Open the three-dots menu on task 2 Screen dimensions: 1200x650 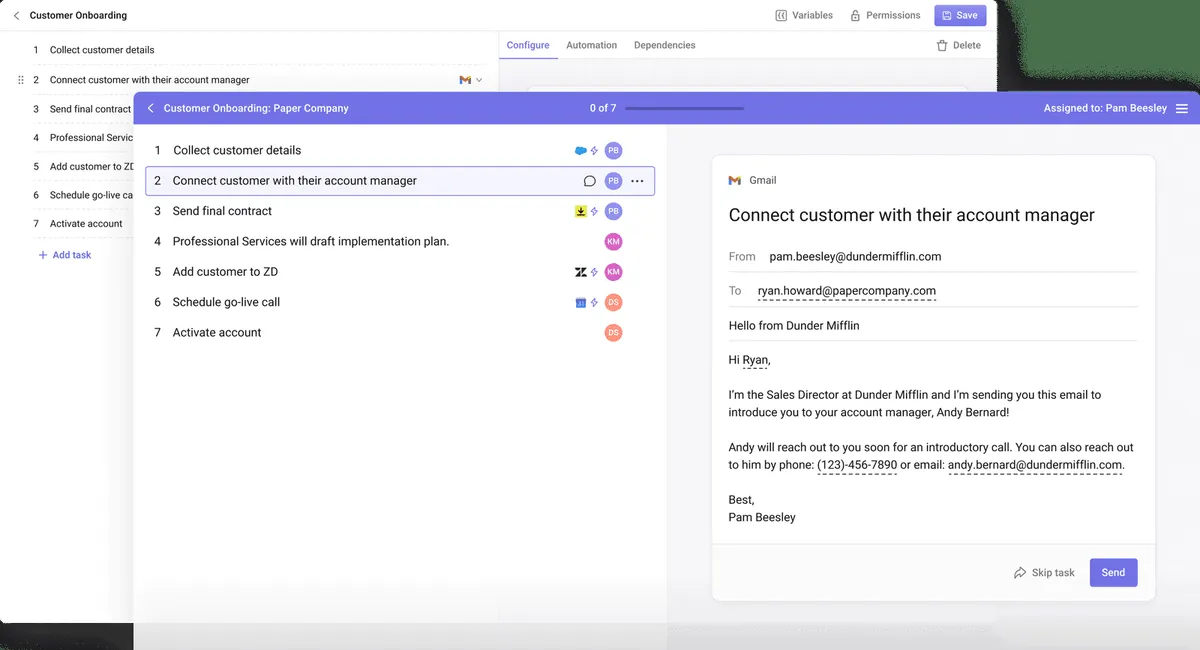point(637,181)
